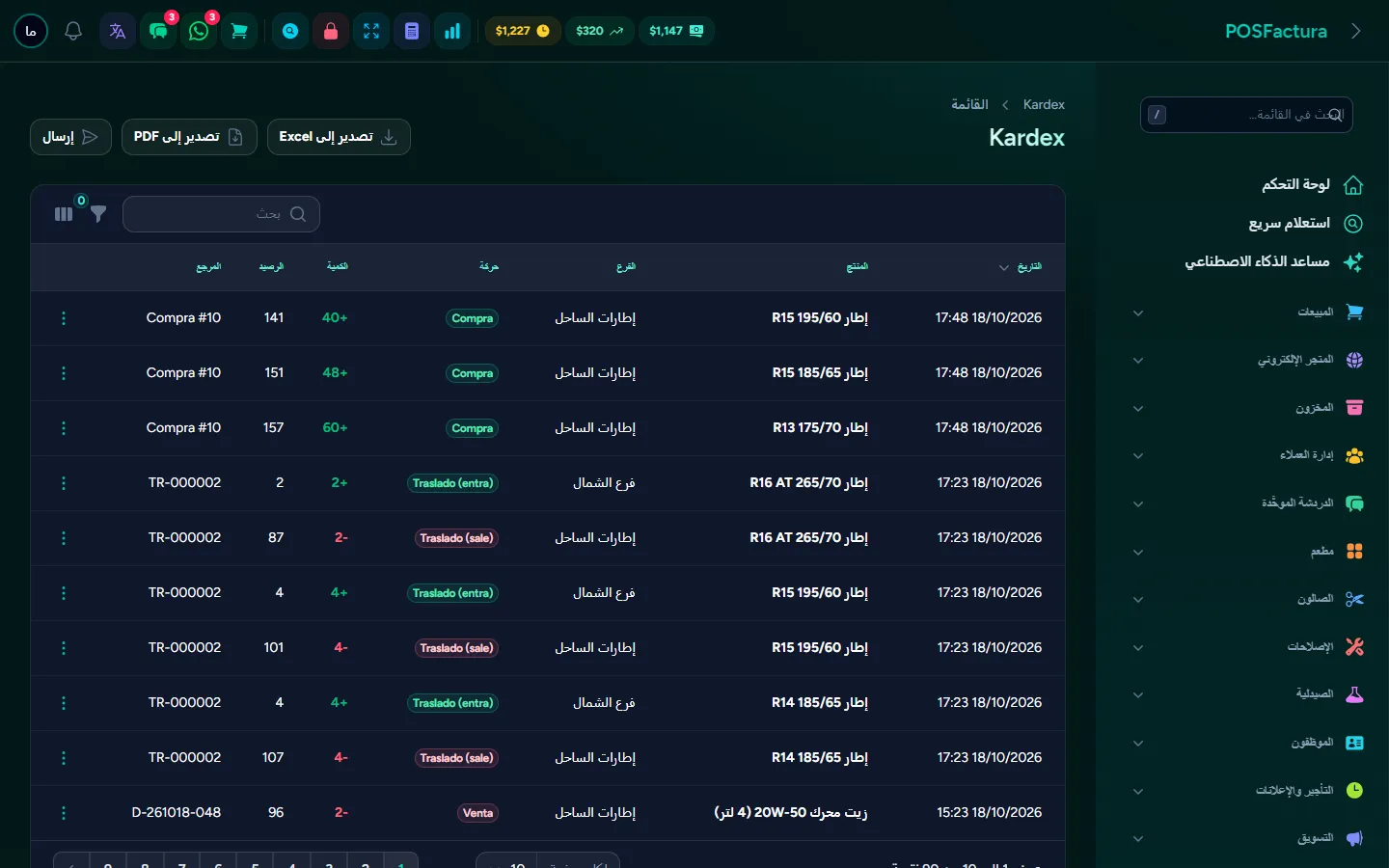This screenshot has width=1389, height=868.
Task: Focus the table search field بحث
Action: [x=221, y=214]
